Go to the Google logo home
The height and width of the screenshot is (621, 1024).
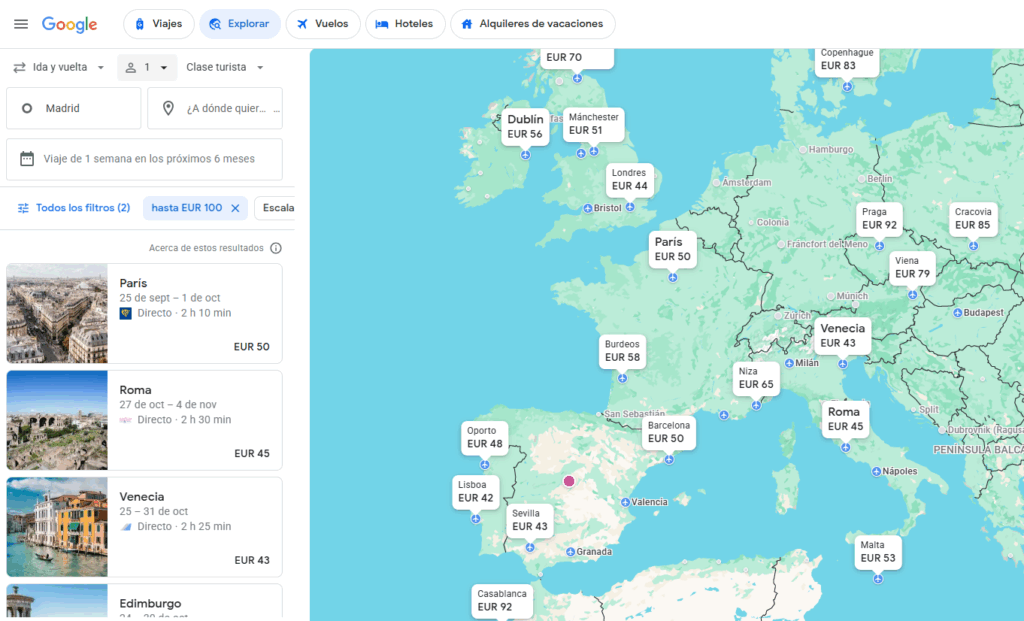(x=69, y=24)
